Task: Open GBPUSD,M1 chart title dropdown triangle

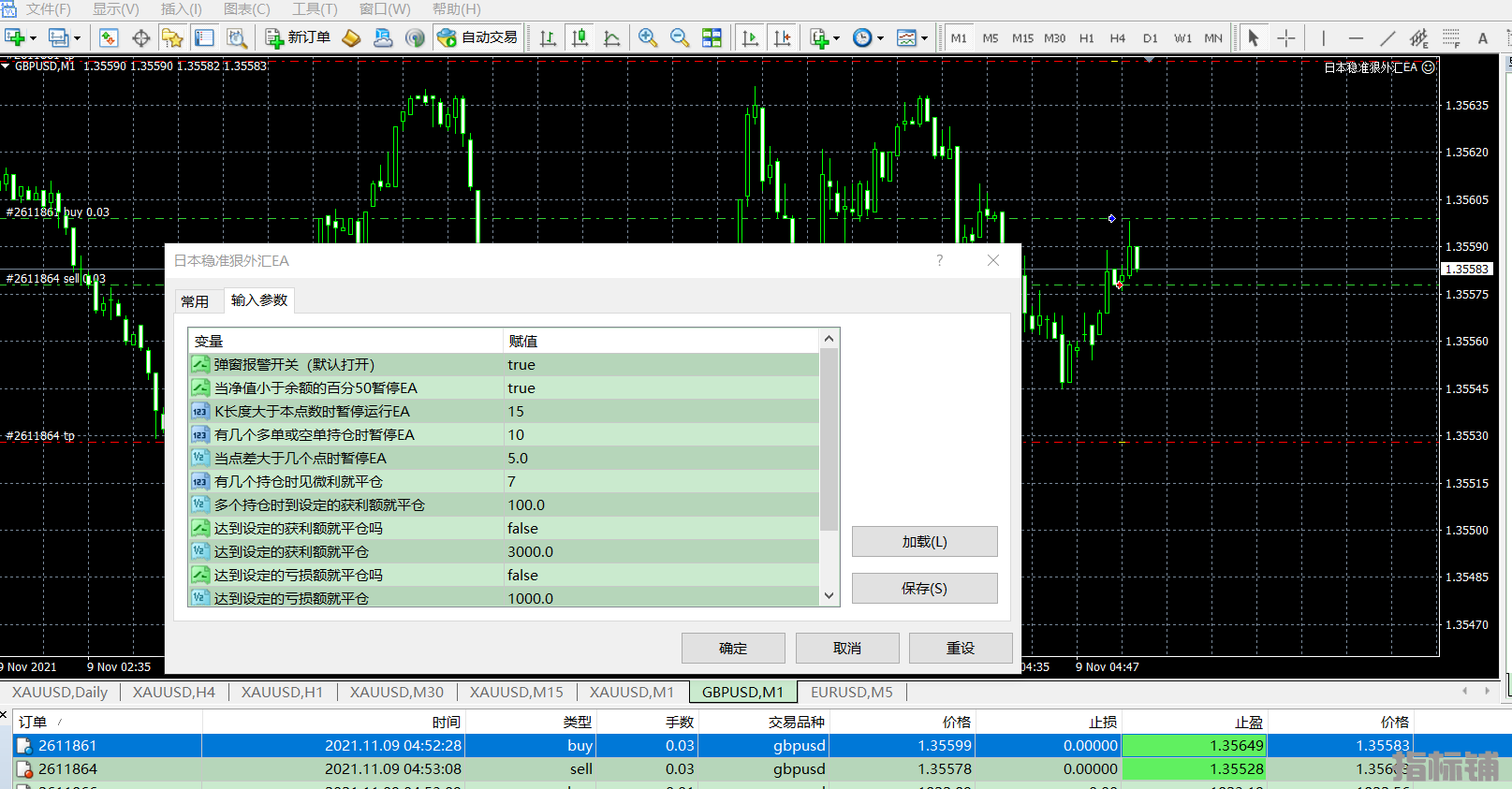Action: tap(7, 66)
